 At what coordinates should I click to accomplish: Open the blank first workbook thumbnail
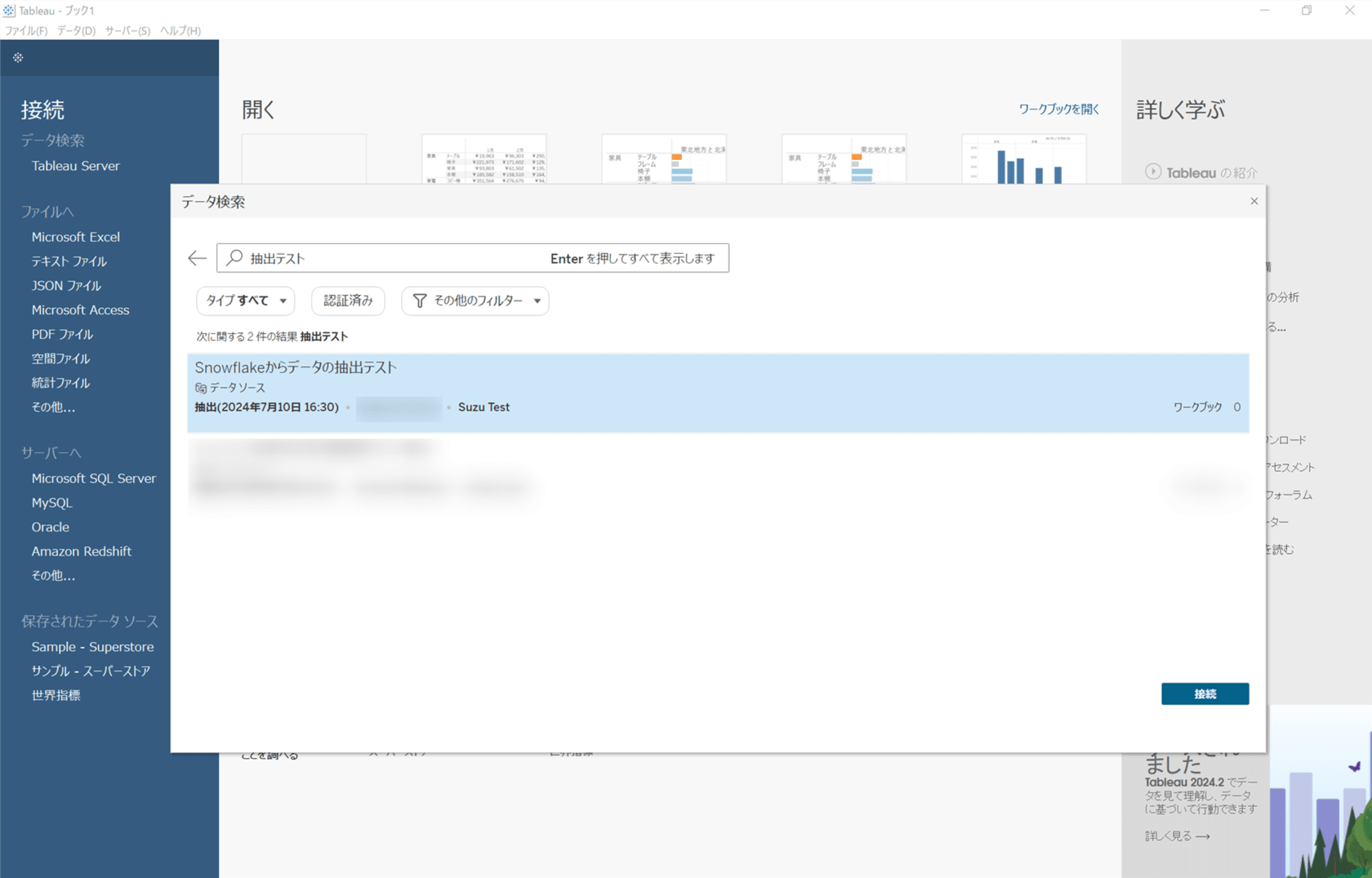pyautogui.click(x=304, y=159)
